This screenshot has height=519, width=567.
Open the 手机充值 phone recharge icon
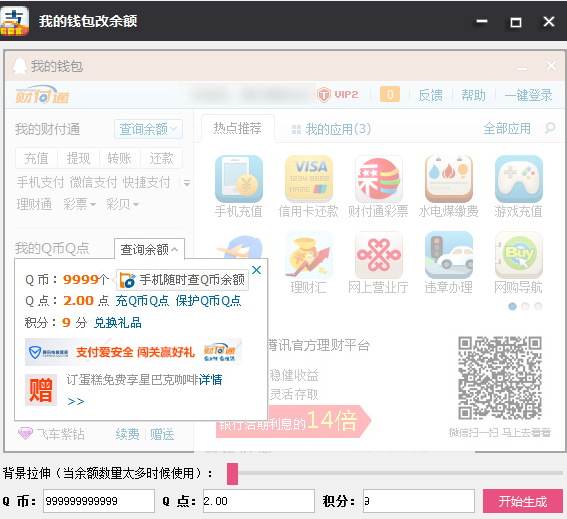point(239,179)
